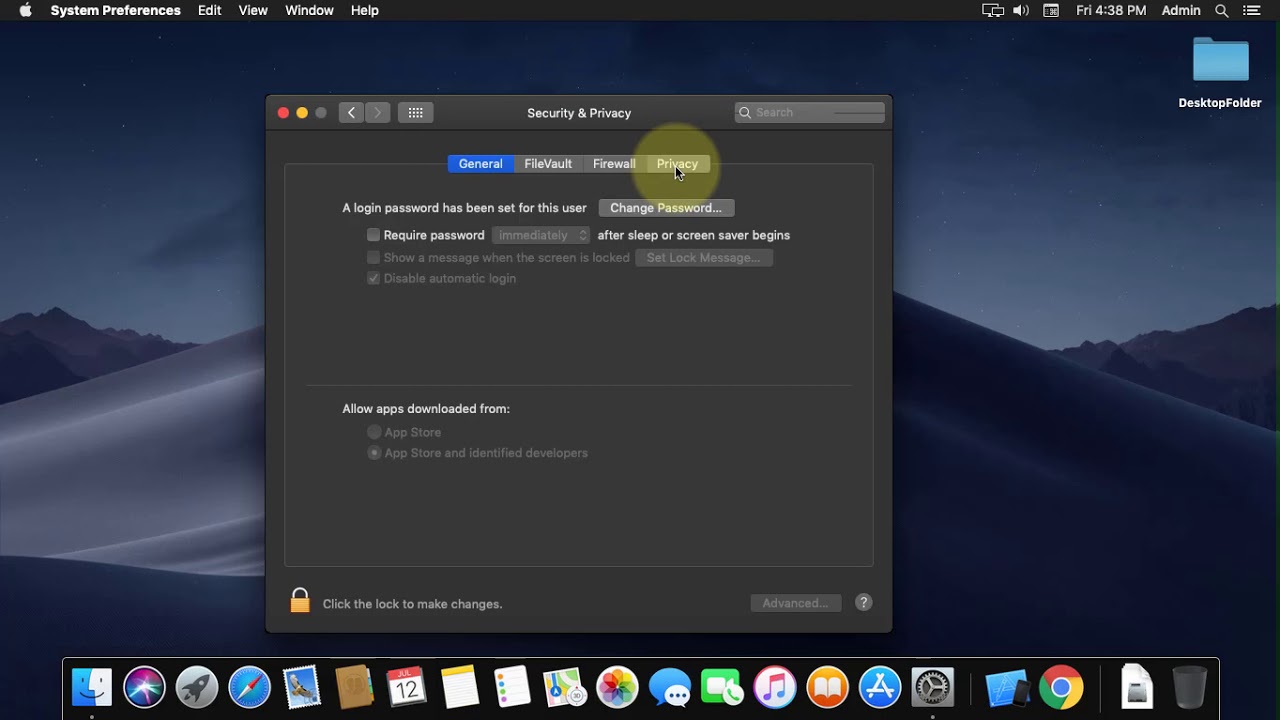Image resolution: width=1280 pixels, height=720 pixels.
Task: Open the 'immediately' delay dropdown
Action: pyautogui.click(x=541, y=235)
